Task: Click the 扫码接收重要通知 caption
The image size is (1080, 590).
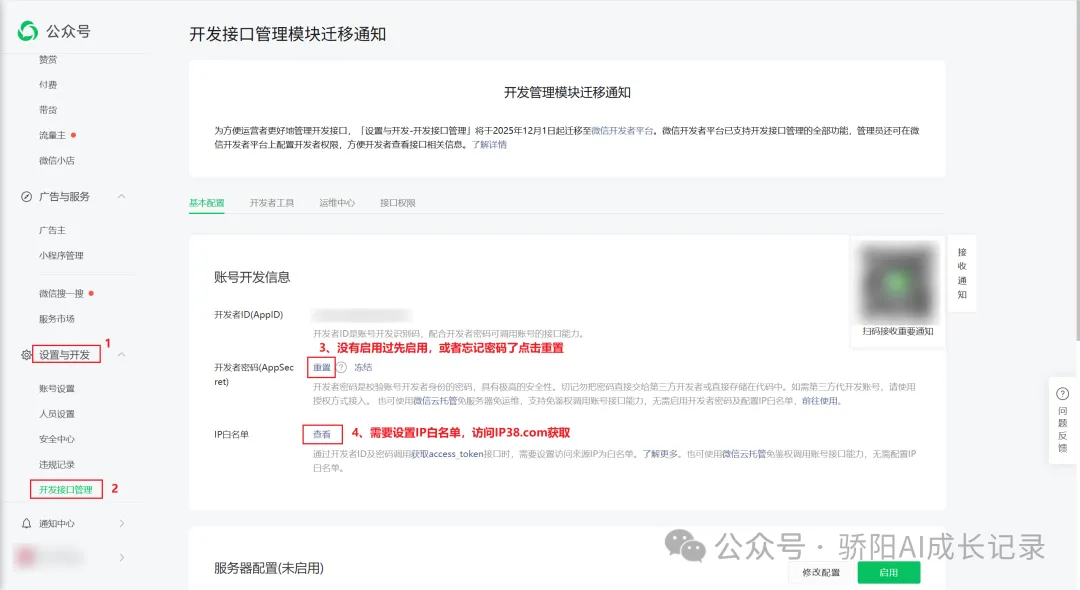Action: tap(897, 332)
